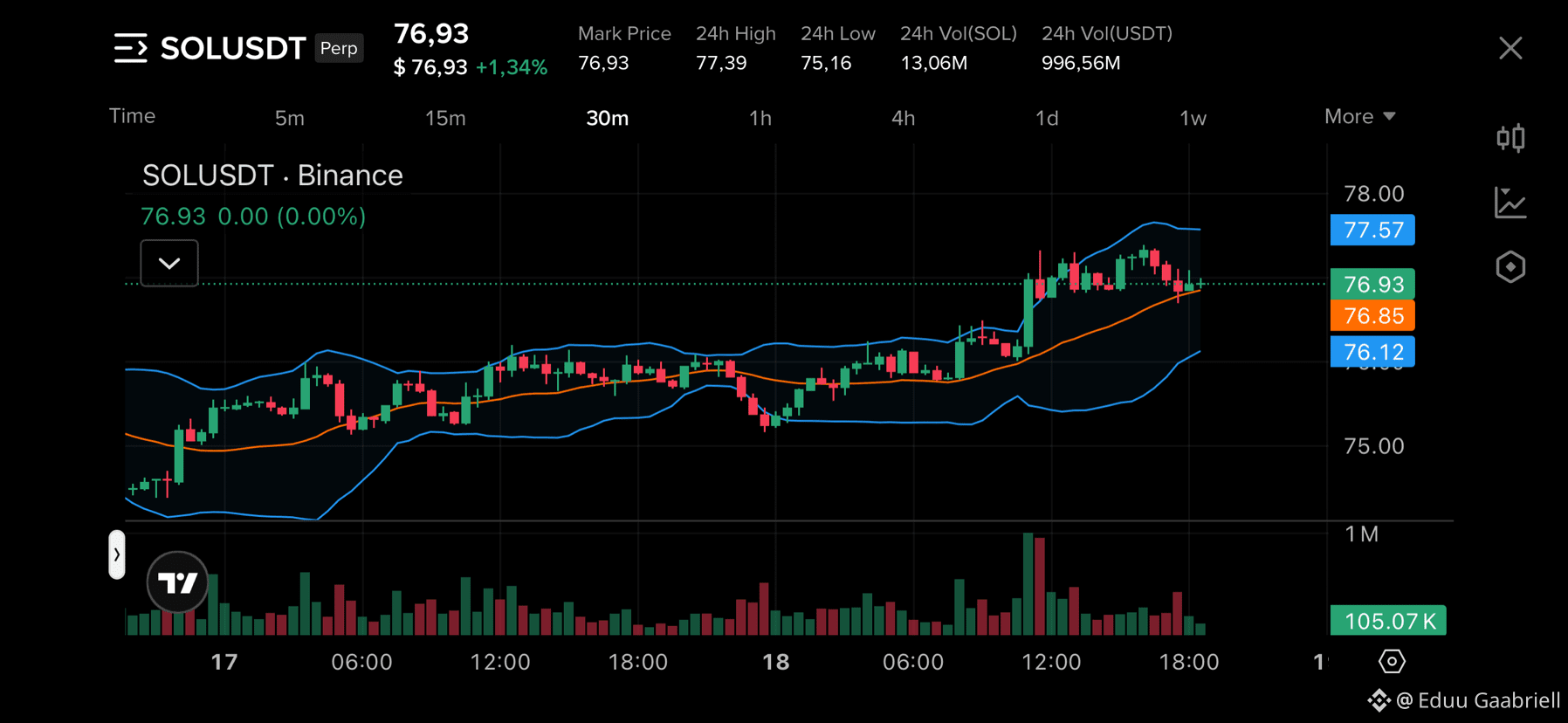Viewport: 1568px width, 723px height.
Task: Click the date 18 on the time axis
Action: tap(775, 662)
